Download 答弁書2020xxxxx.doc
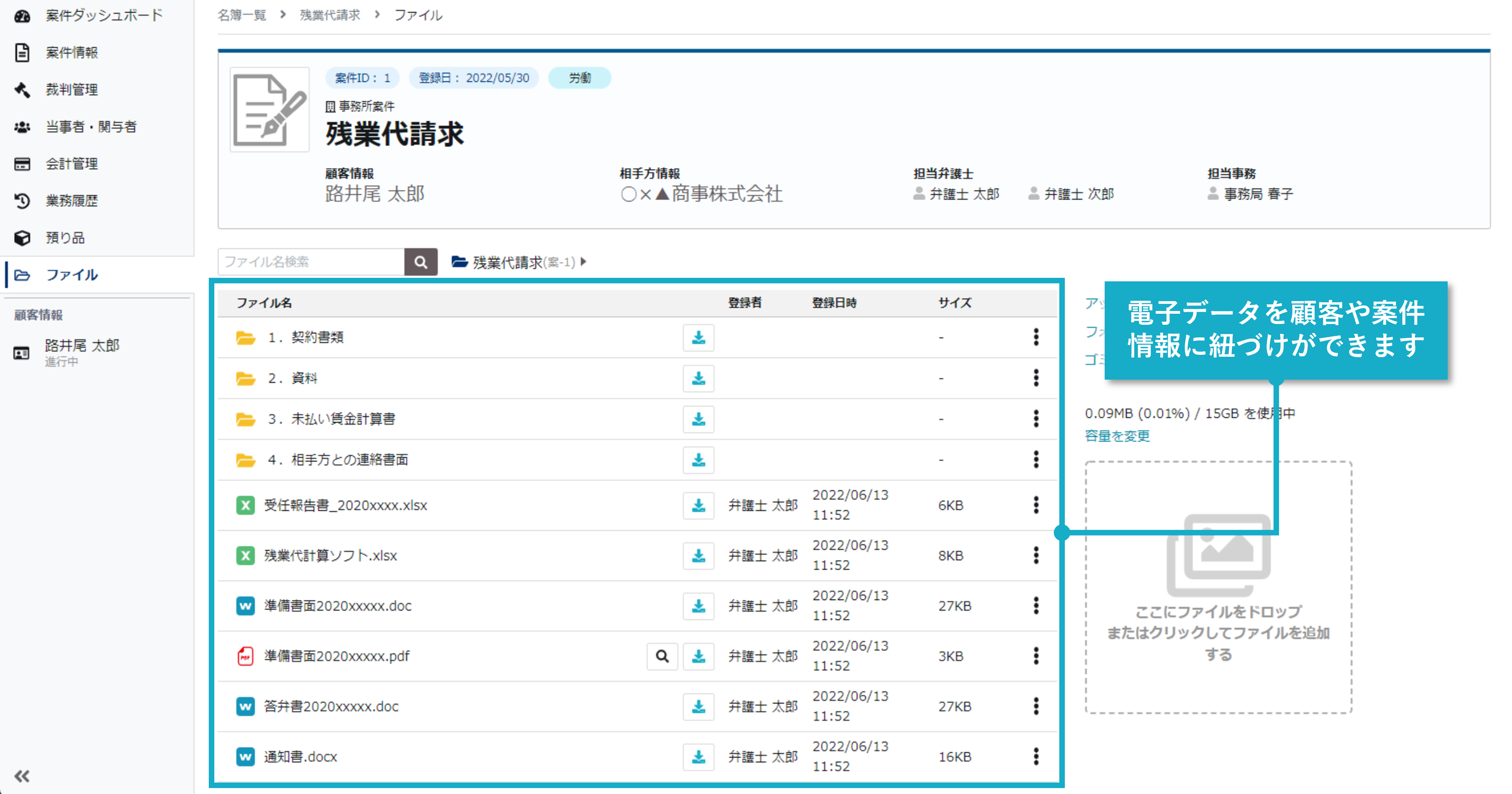 pyautogui.click(x=699, y=706)
